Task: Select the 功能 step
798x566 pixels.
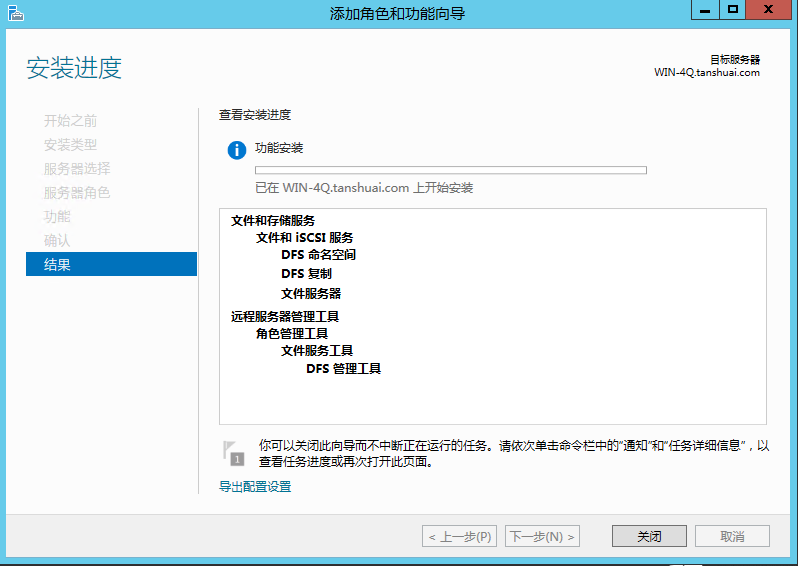Action: click(57, 217)
